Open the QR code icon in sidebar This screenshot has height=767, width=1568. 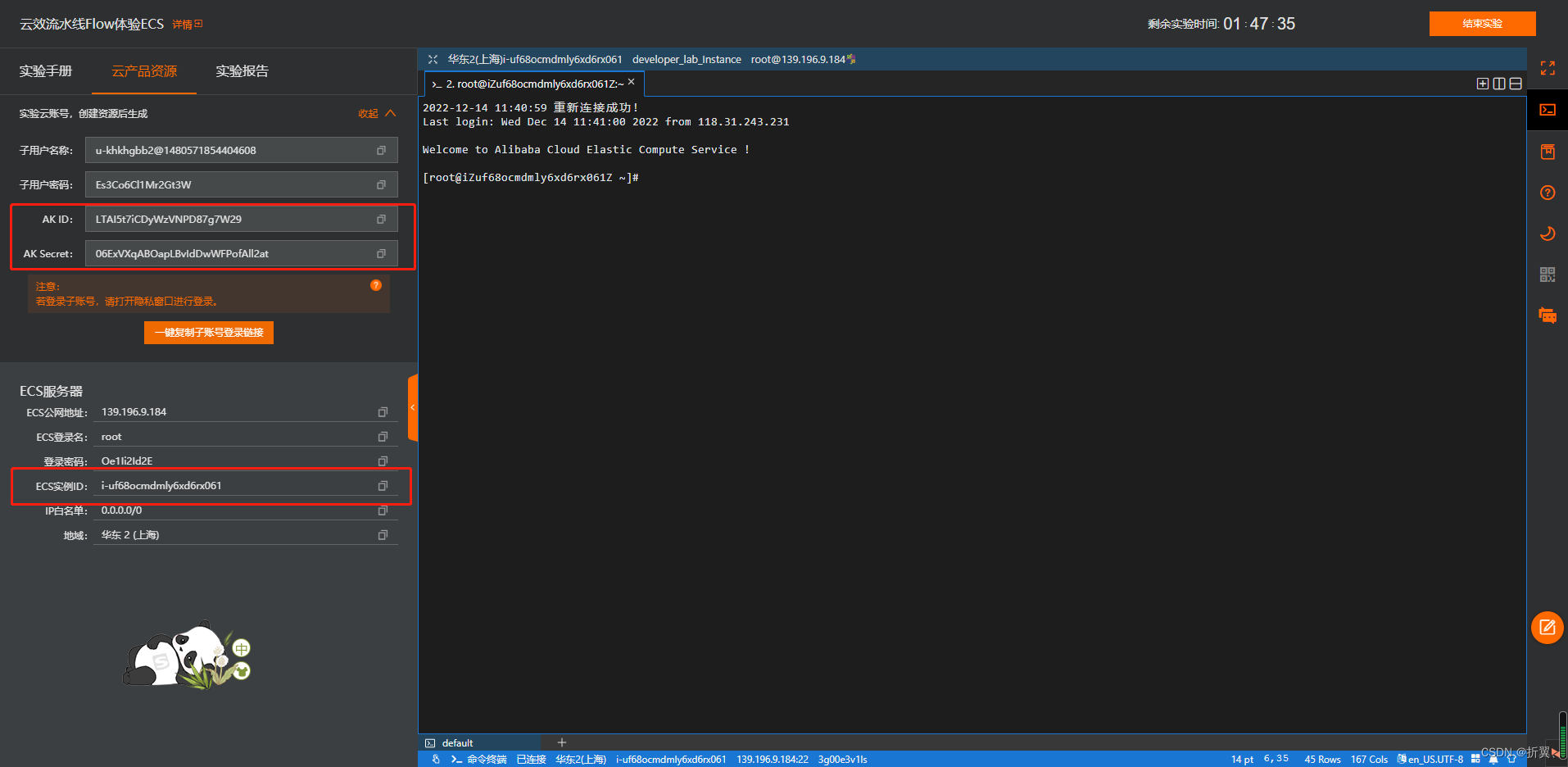click(1547, 275)
